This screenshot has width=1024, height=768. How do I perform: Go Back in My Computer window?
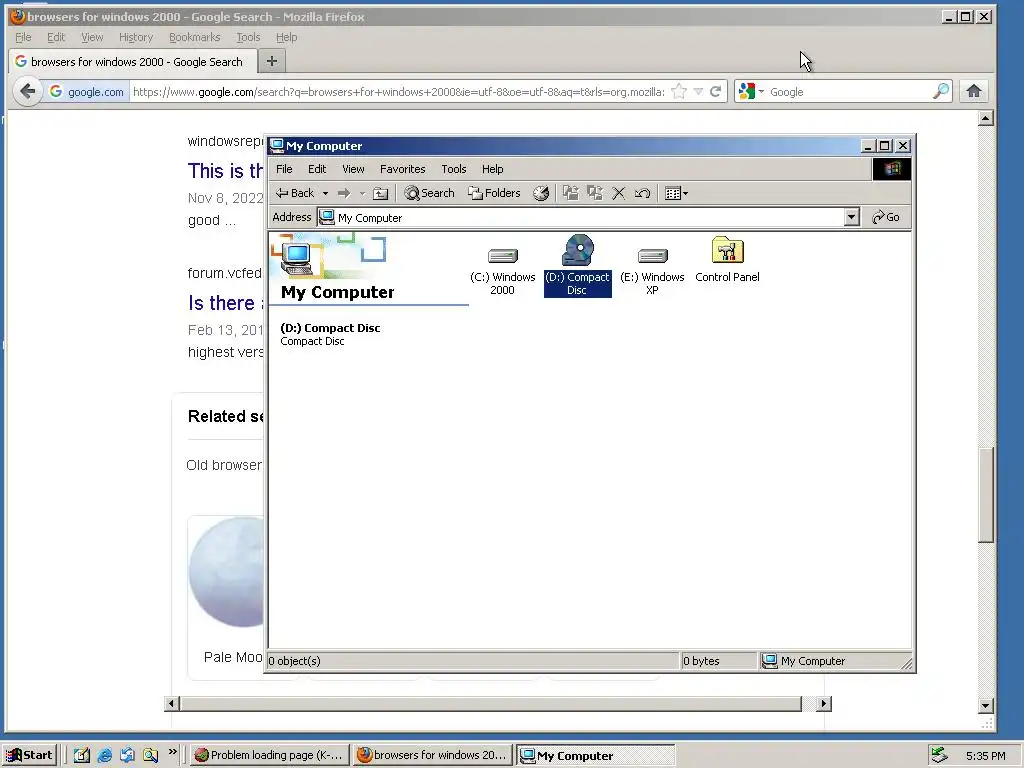(x=295, y=193)
